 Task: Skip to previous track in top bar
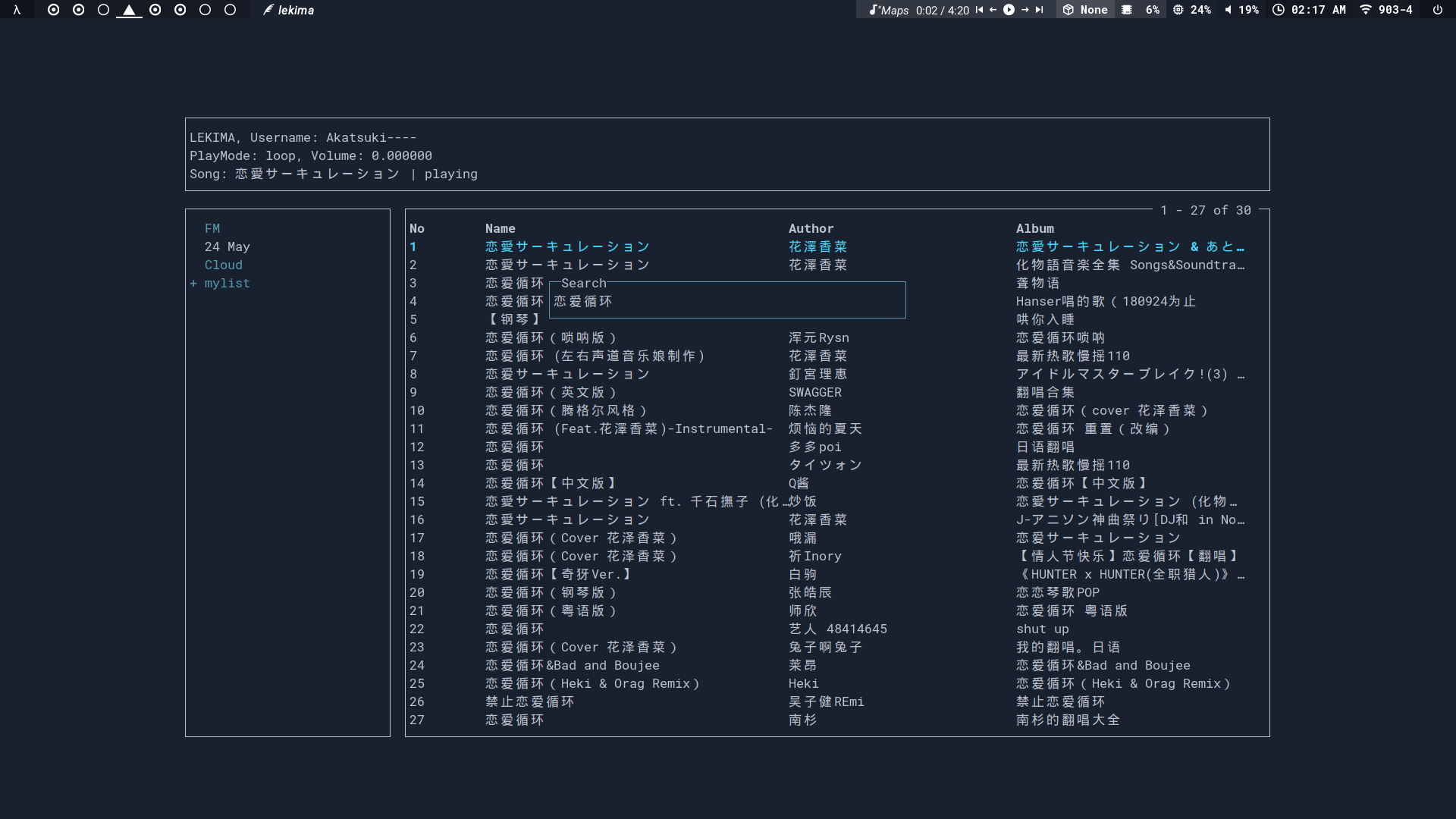pos(979,10)
